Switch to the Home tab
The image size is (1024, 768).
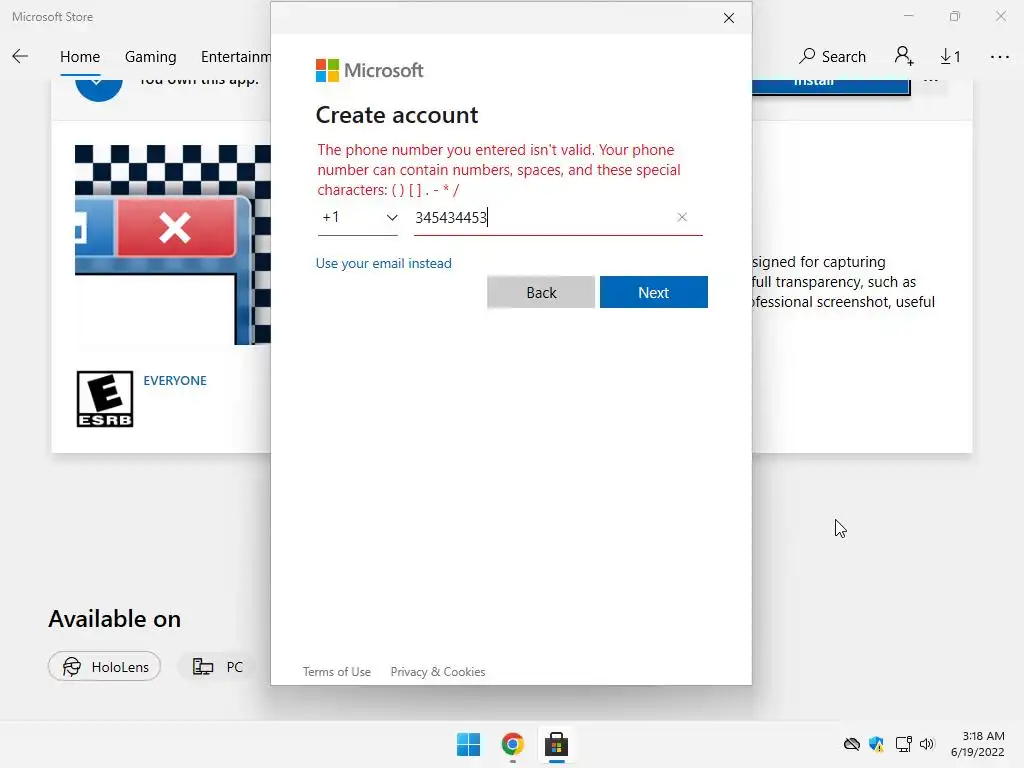click(80, 57)
